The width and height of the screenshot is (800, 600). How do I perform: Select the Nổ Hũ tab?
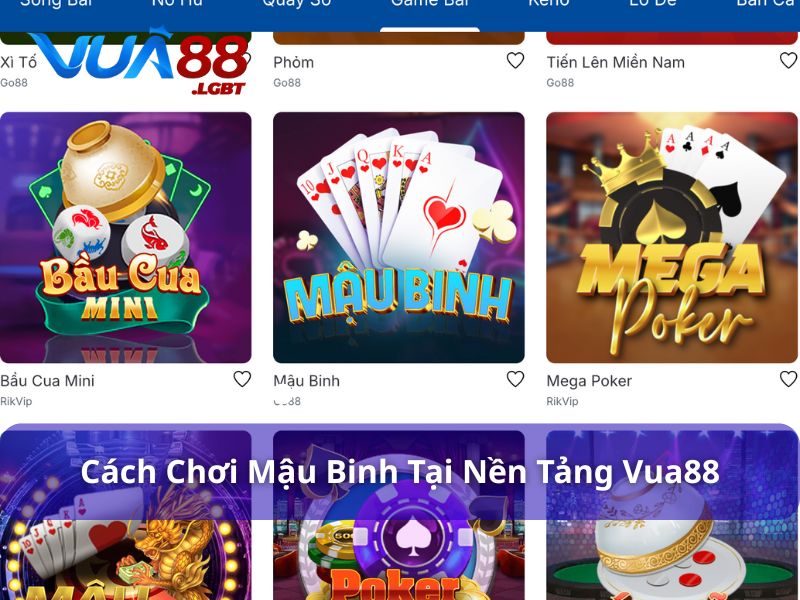coord(177,4)
